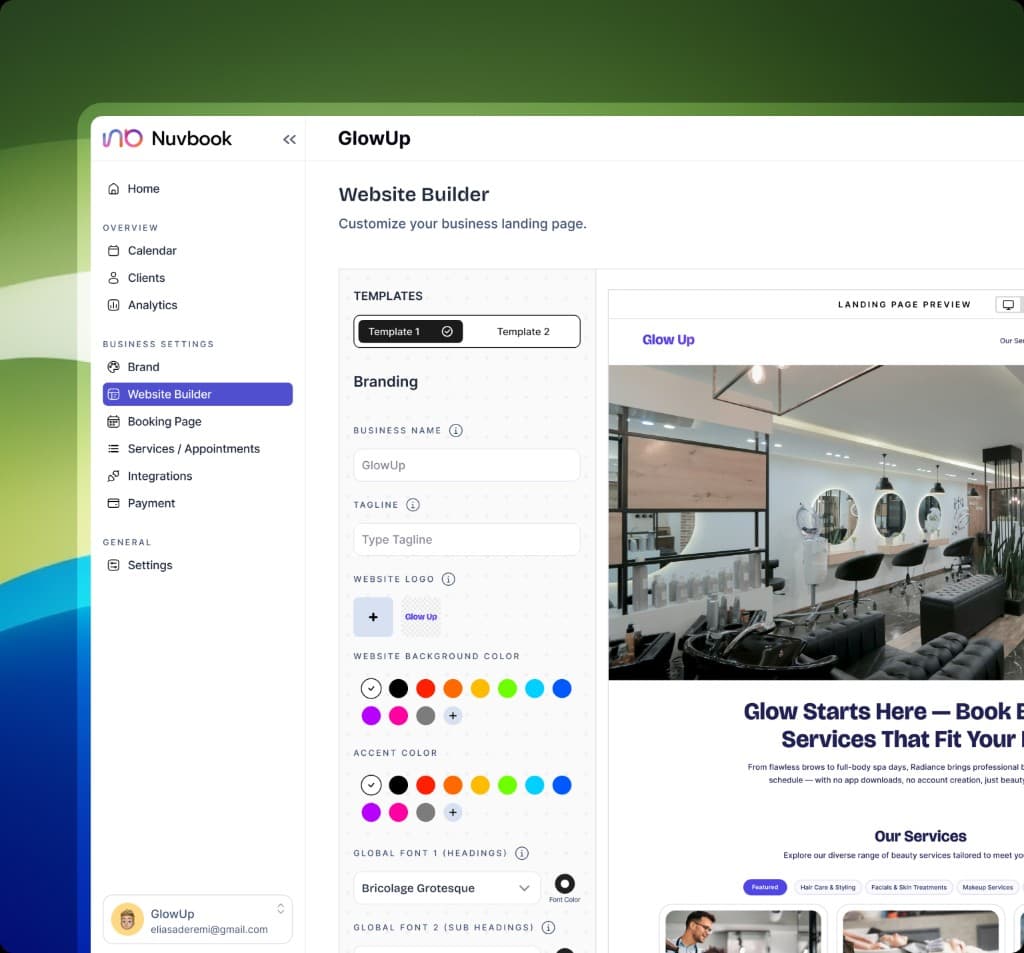
Task: Click Glow Up logo in preview
Action: click(668, 340)
